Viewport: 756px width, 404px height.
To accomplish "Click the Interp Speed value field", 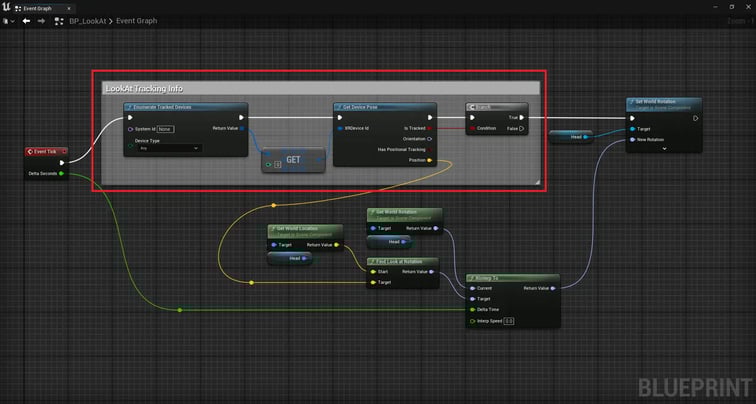I will (508, 321).
